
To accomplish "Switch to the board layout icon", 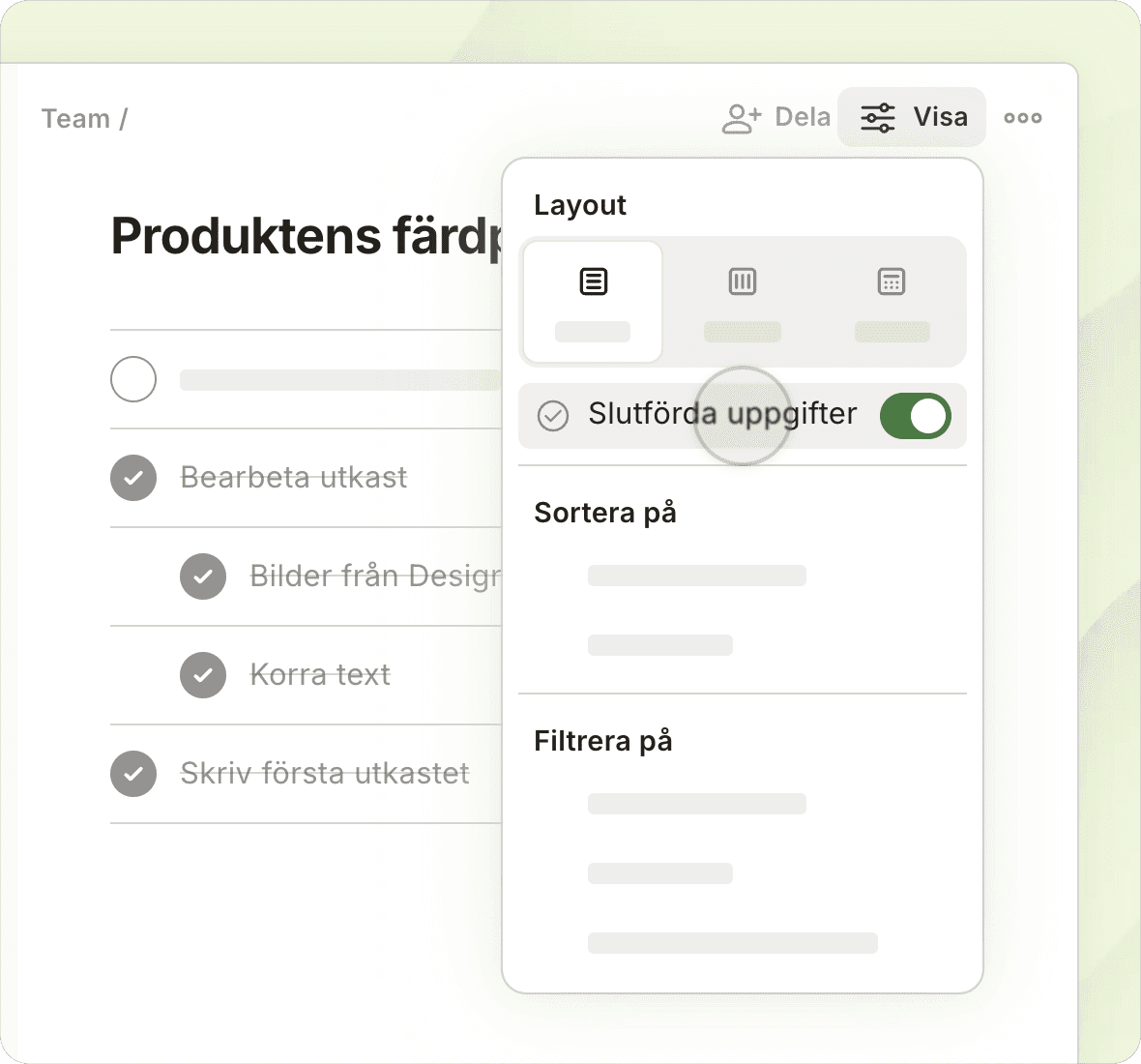I will pos(742,282).
